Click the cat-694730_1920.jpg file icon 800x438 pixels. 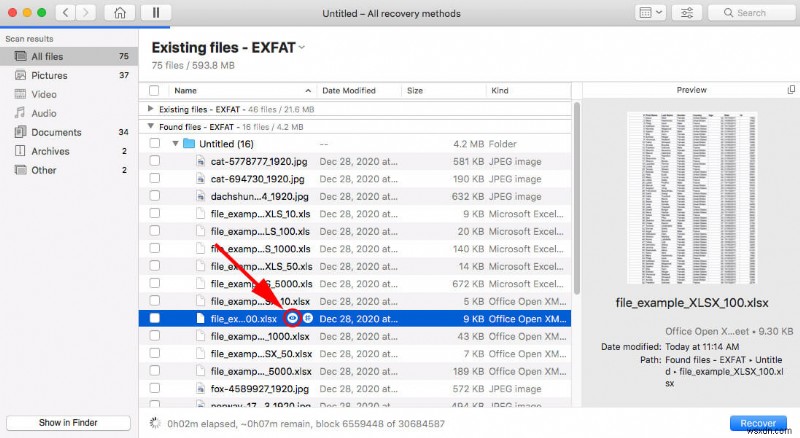tap(201, 179)
